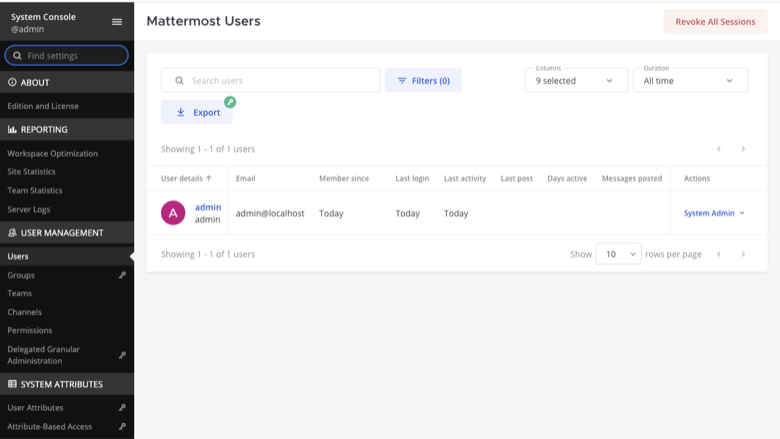Click the key icon beside User Attributes
The height and width of the screenshot is (439, 780).
122,407
